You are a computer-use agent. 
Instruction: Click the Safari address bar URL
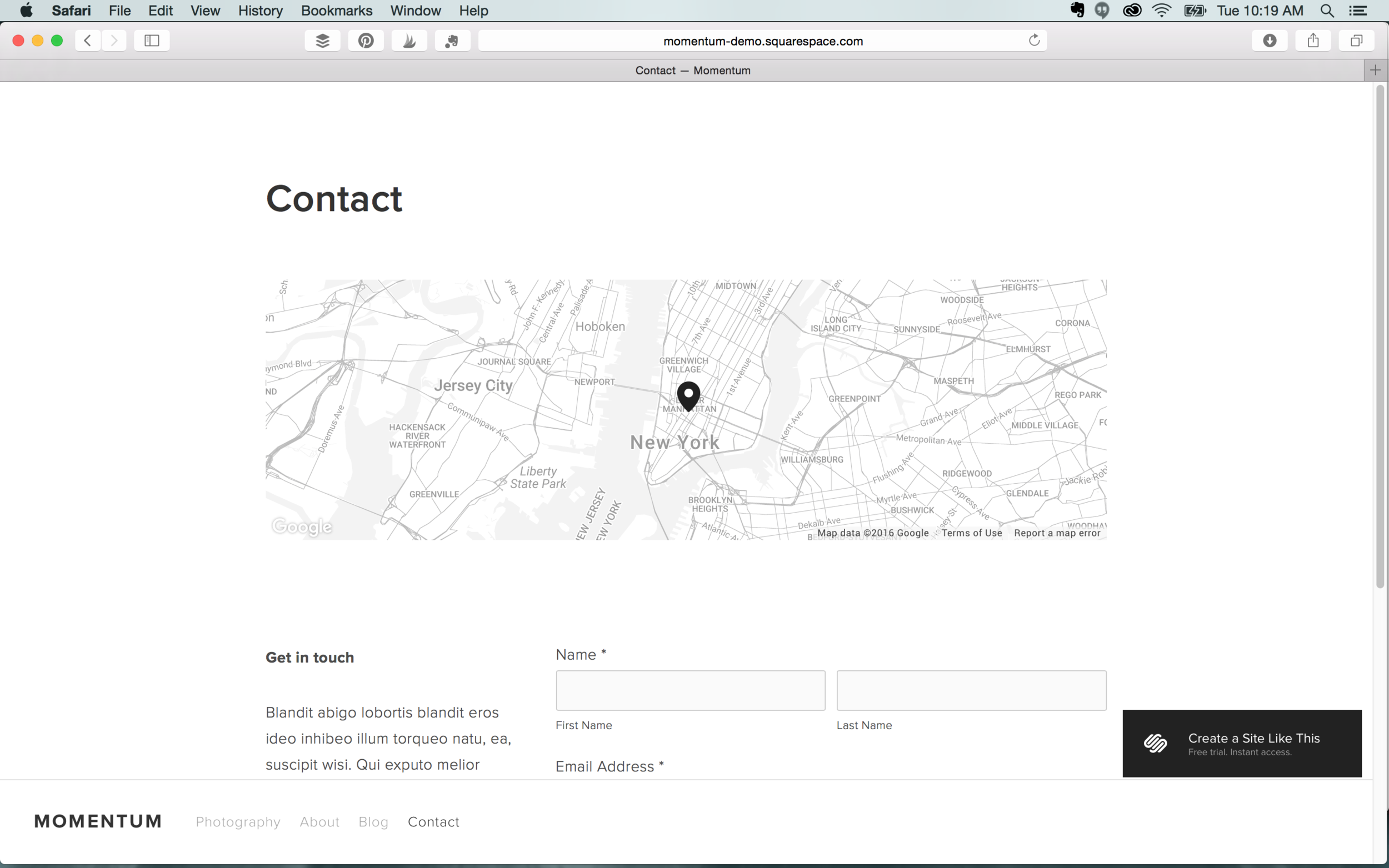click(x=762, y=41)
